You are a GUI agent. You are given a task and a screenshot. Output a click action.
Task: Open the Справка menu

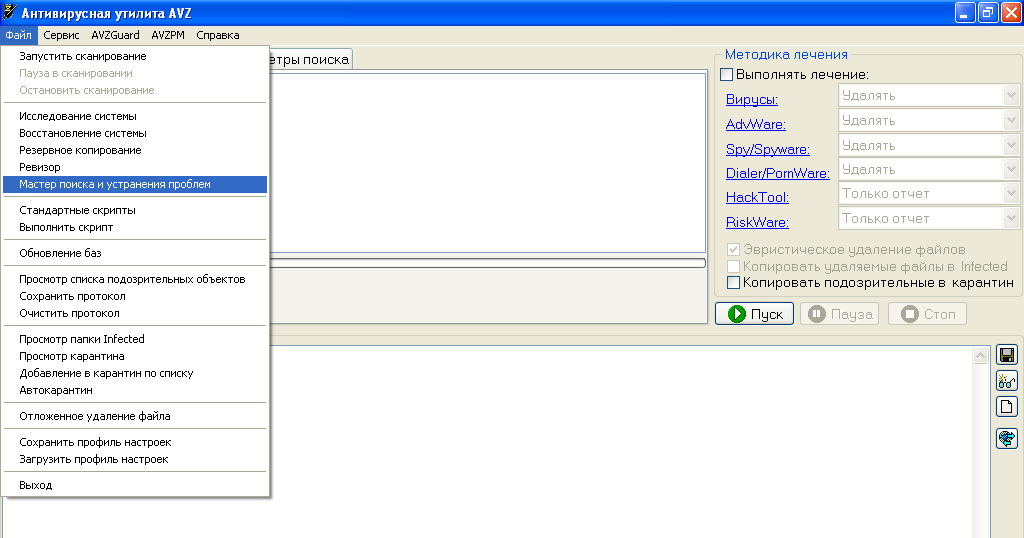[x=217, y=35]
